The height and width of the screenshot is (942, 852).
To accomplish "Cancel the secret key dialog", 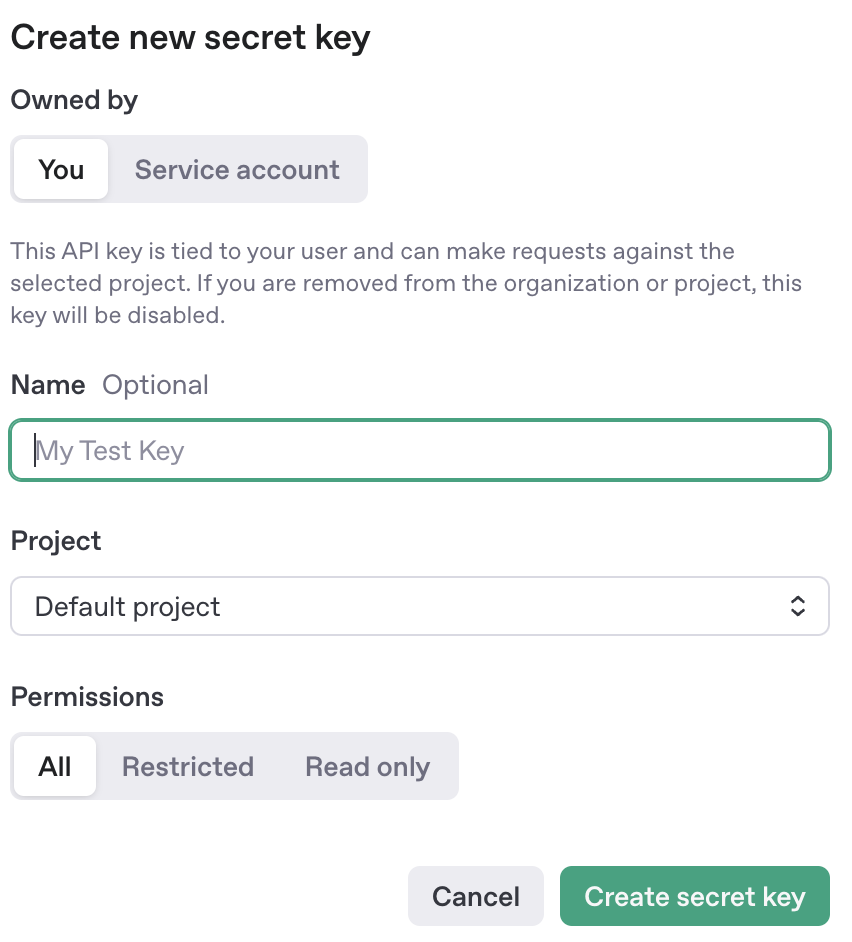I will (476, 896).
